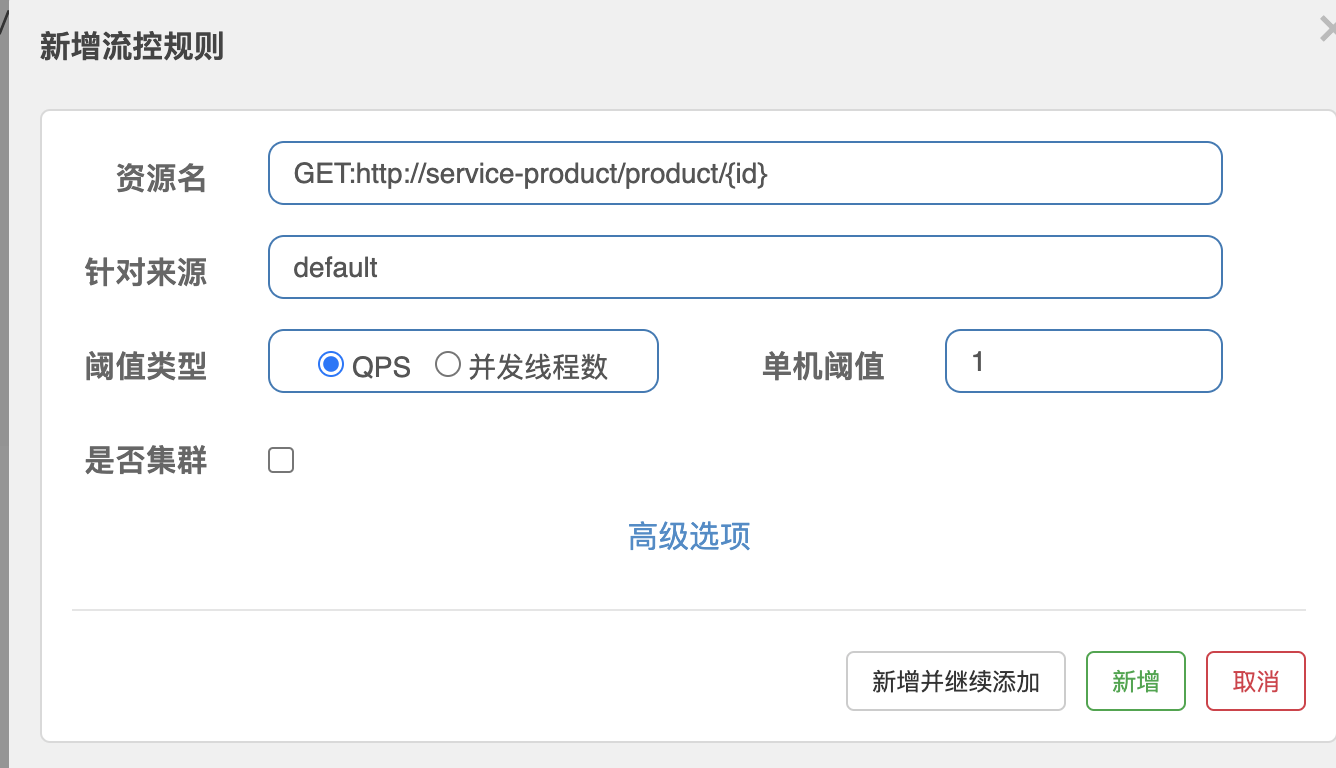Click the 单机阈值 label
The image size is (1336, 768).
[x=823, y=366]
